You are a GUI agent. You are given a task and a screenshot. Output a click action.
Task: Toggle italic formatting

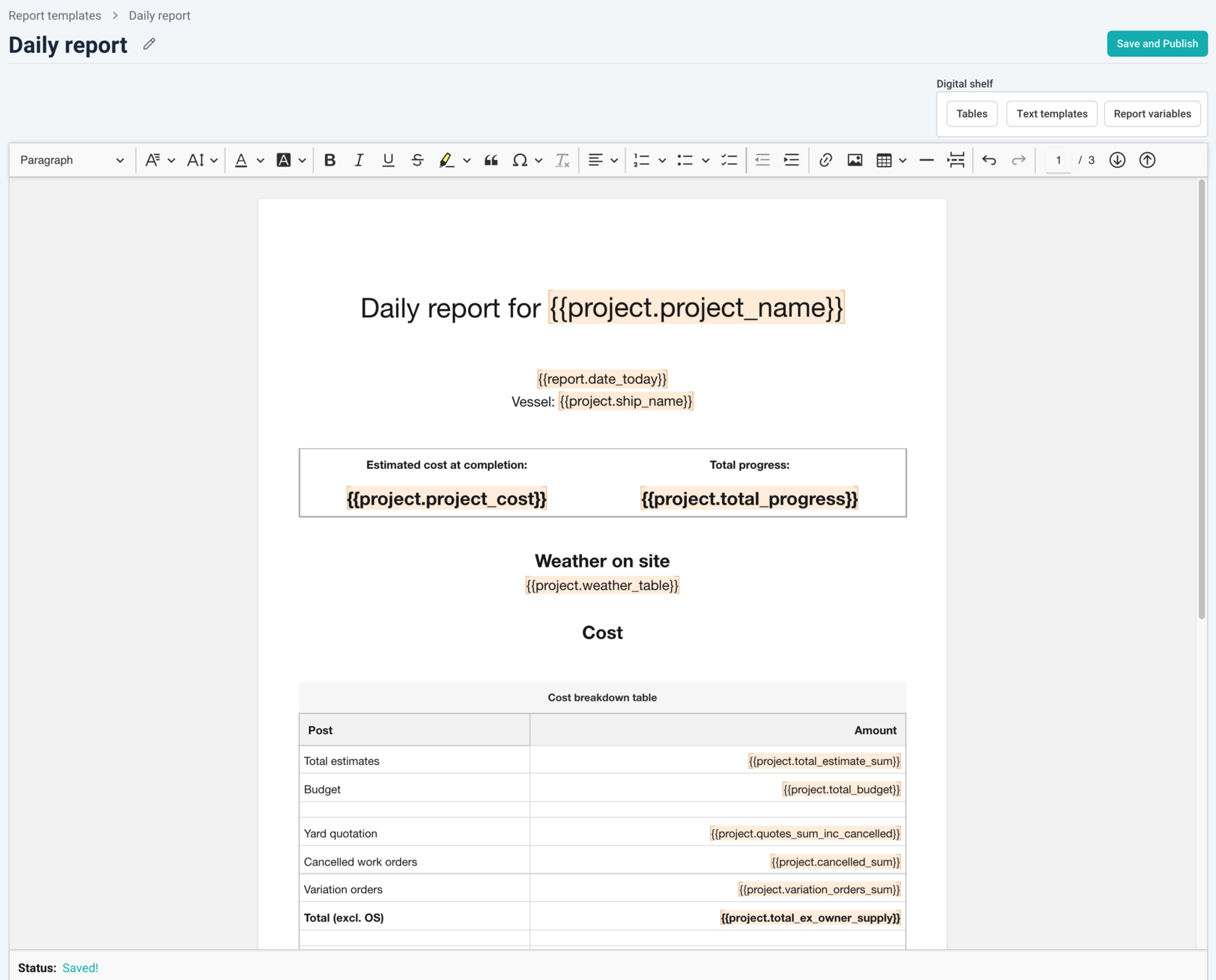(x=358, y=160)
